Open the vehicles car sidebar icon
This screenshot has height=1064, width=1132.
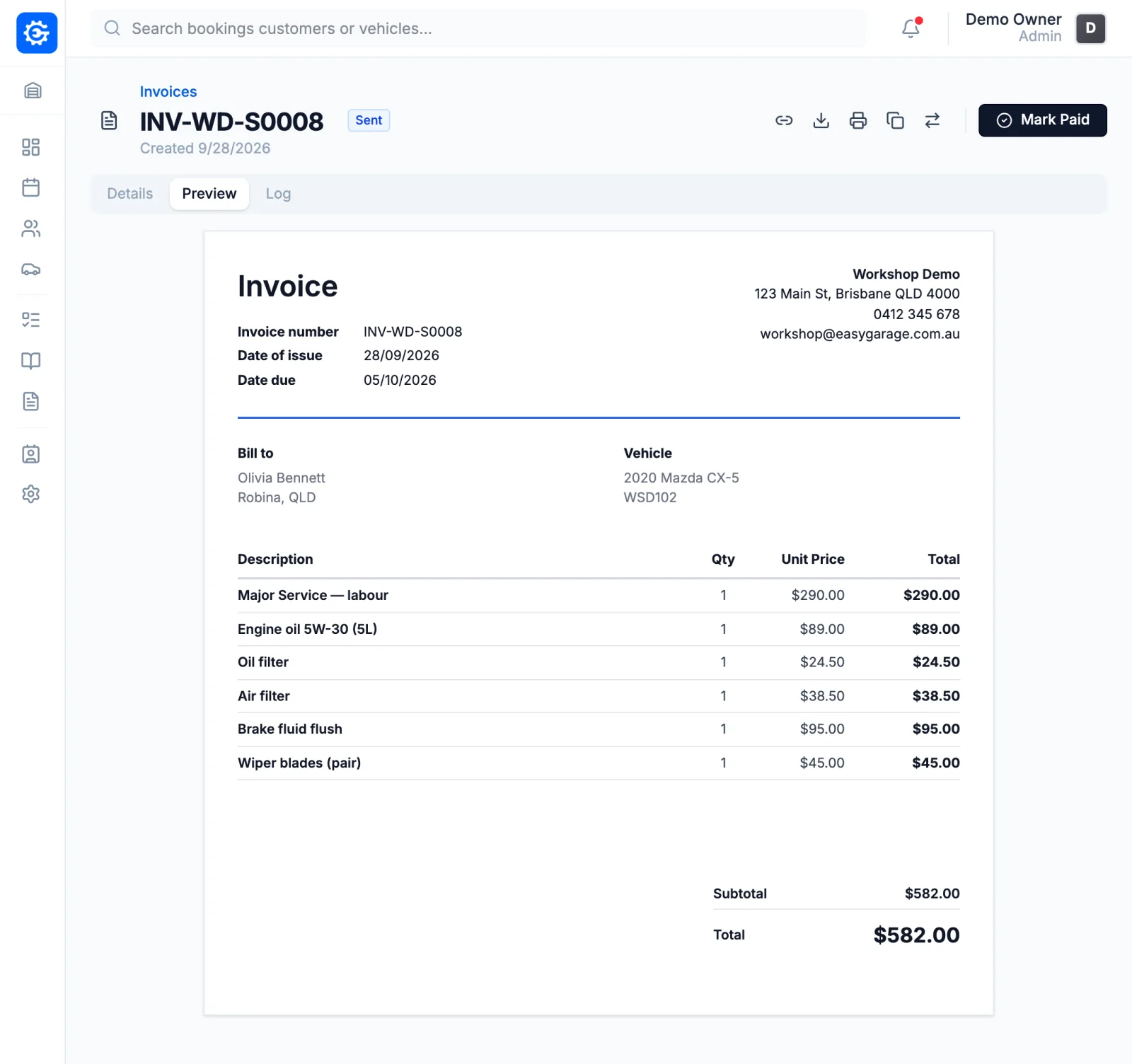(x=31, y=270)
